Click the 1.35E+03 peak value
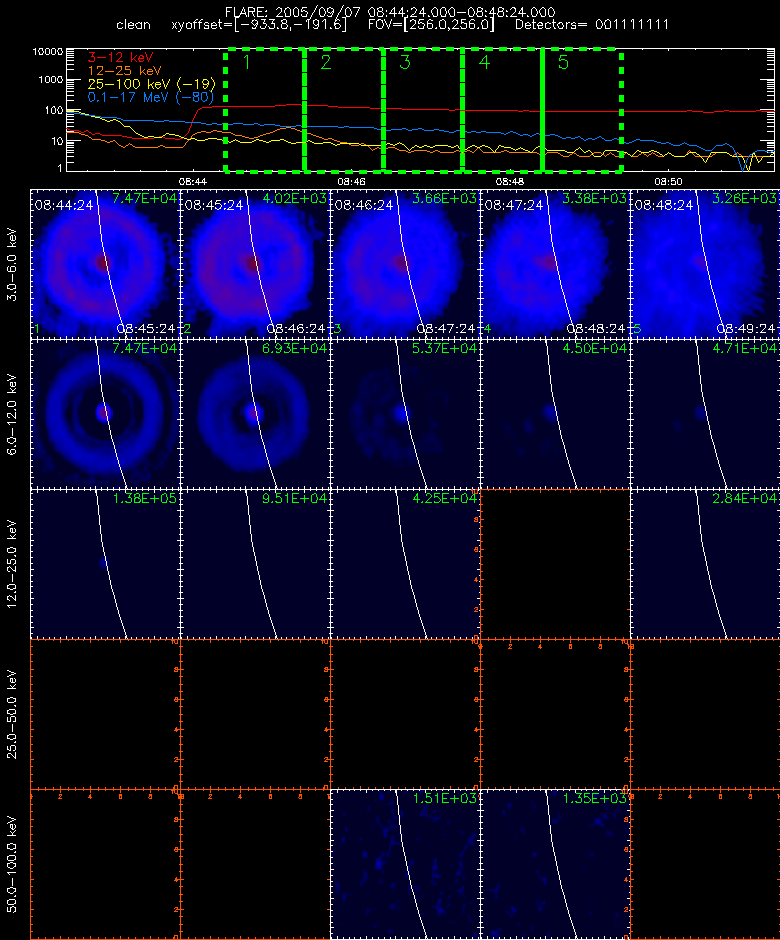Image resolution: width=780 pixels, height=940 pixels. pos(594,797)
